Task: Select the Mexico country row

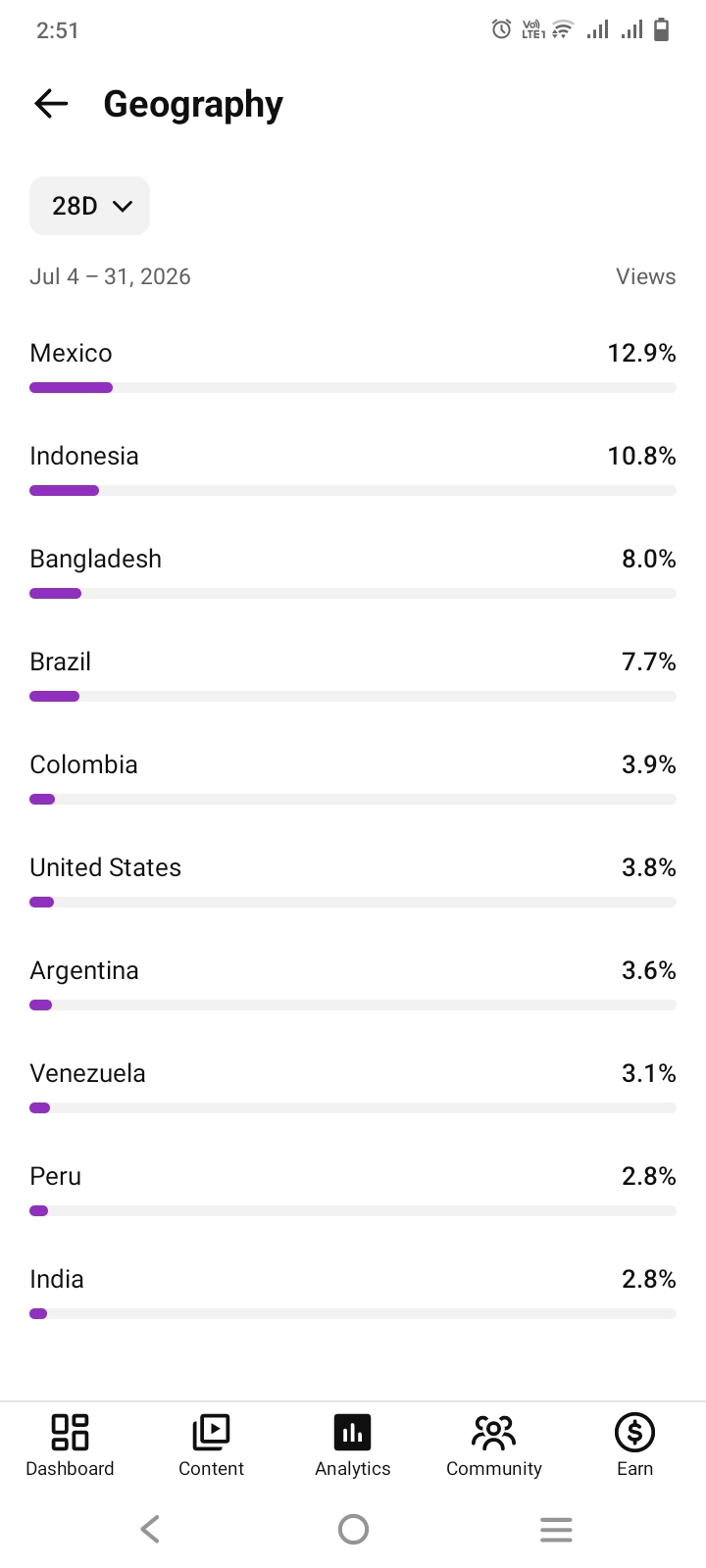Action: tap(353, 367)
